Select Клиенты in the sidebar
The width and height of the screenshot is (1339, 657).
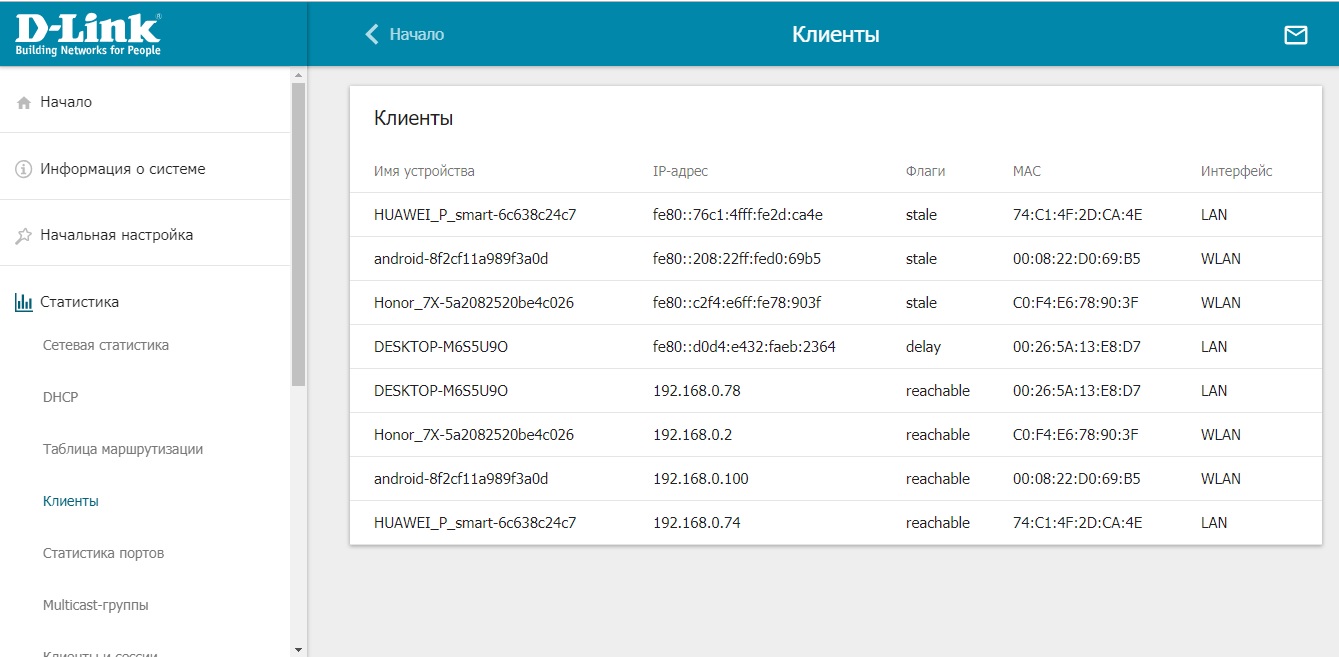click(x=71, y=501)
